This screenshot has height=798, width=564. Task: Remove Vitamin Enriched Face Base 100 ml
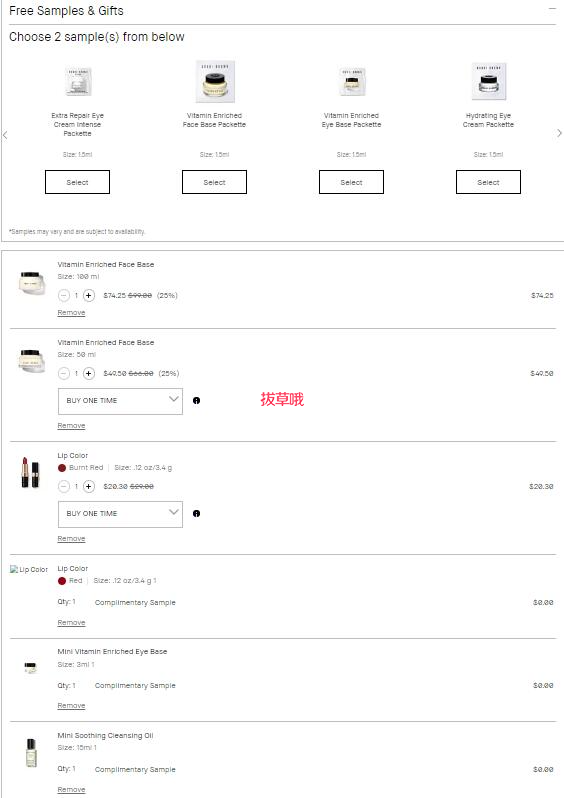pyautogui.click(x=71, y=312)
